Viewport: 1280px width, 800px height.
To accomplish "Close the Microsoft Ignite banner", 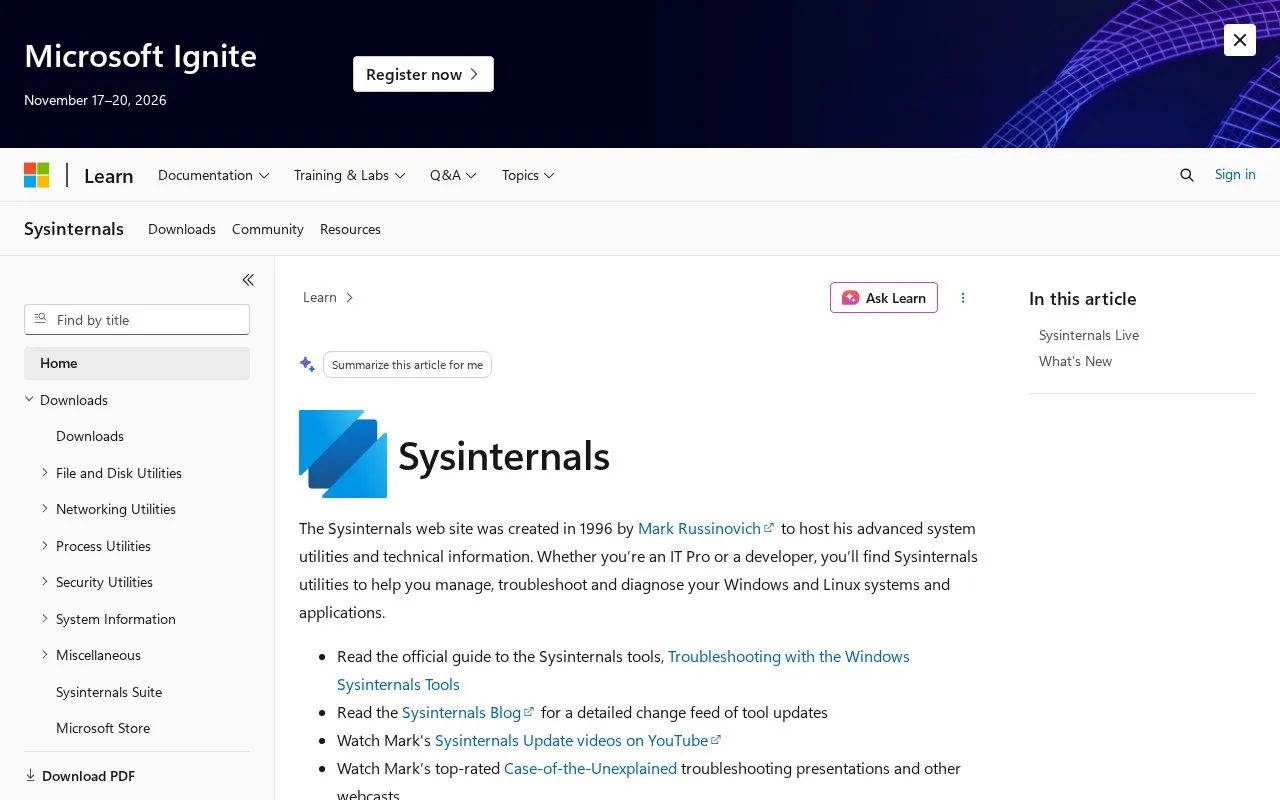I will [x=1240, y=40].
